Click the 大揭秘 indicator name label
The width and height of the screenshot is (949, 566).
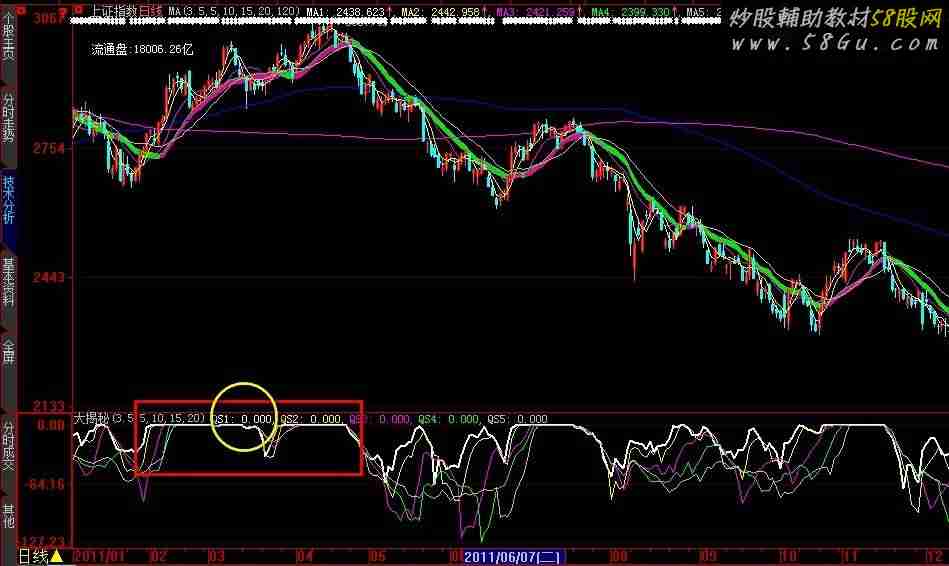(93, 418)
